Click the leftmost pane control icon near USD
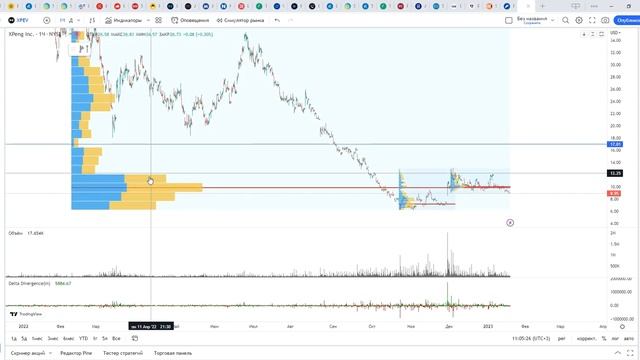This screenshot has height=360, width=640. [x=584, y=34]
